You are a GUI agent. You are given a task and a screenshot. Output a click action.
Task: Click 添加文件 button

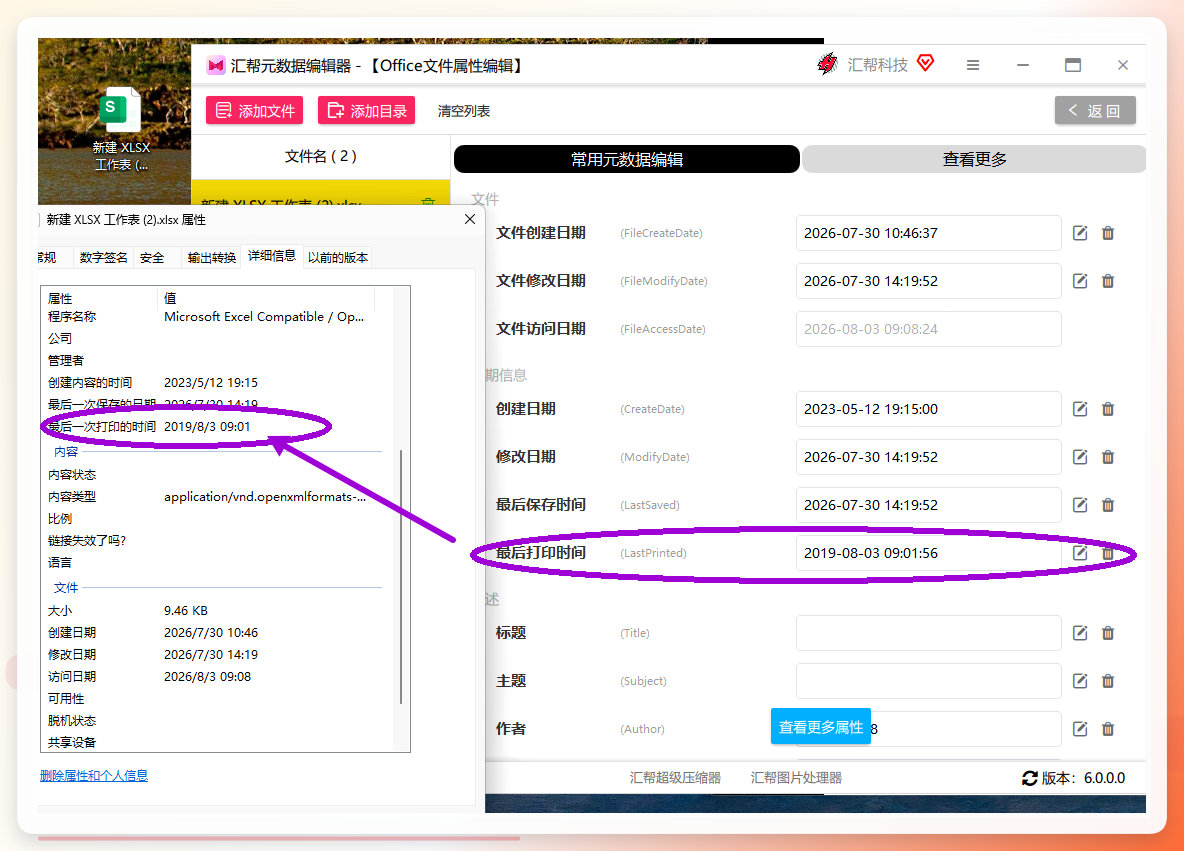[x=254, y=110]
